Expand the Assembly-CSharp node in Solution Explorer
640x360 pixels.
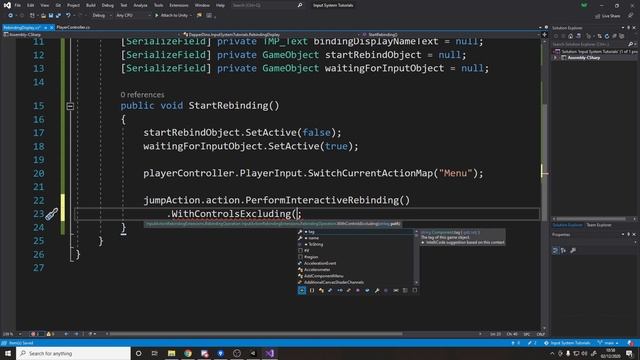tap(555, 58)
